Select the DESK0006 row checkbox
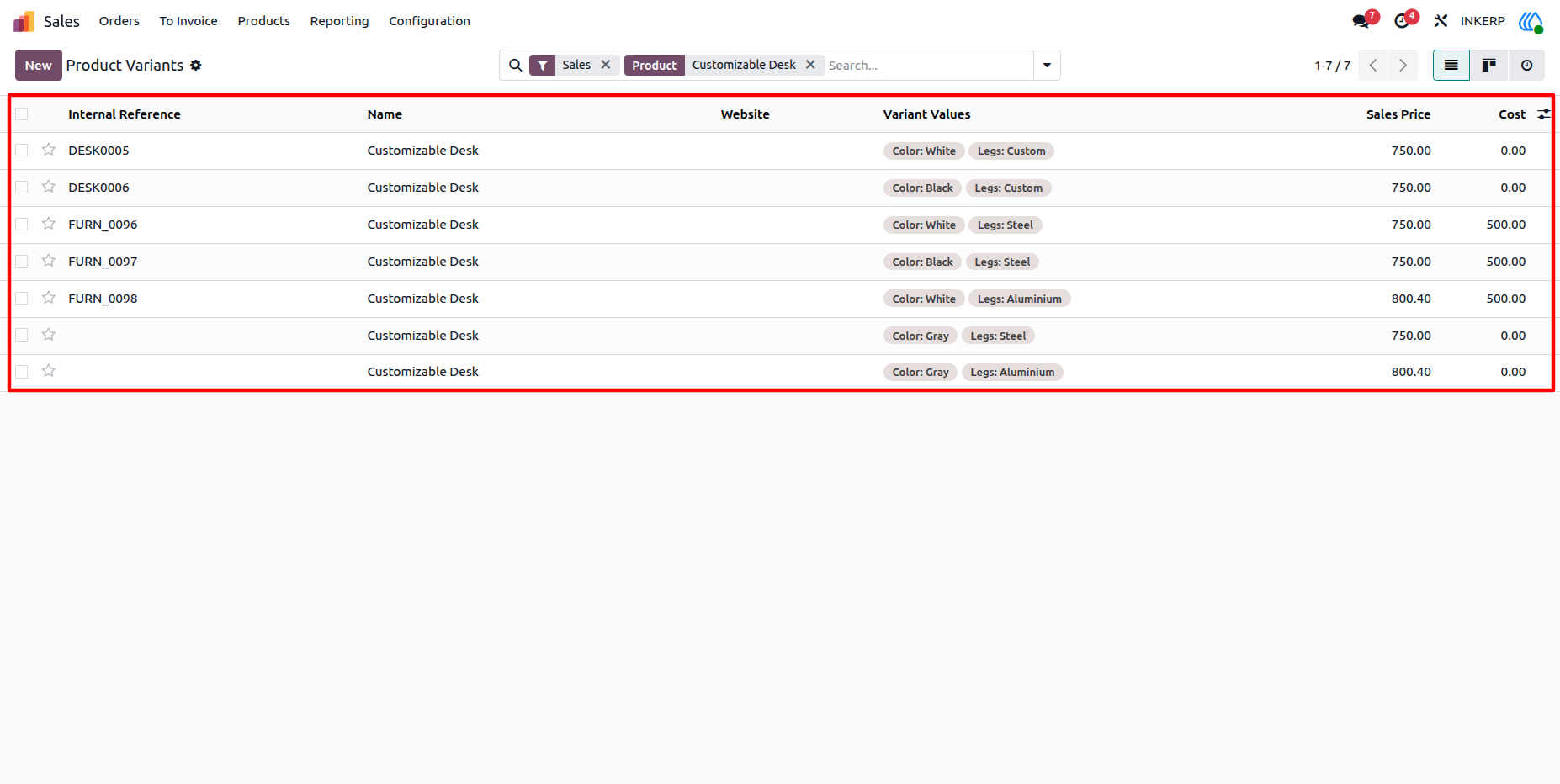Screen dimensions: 1560x784 (x=22, y=188)
